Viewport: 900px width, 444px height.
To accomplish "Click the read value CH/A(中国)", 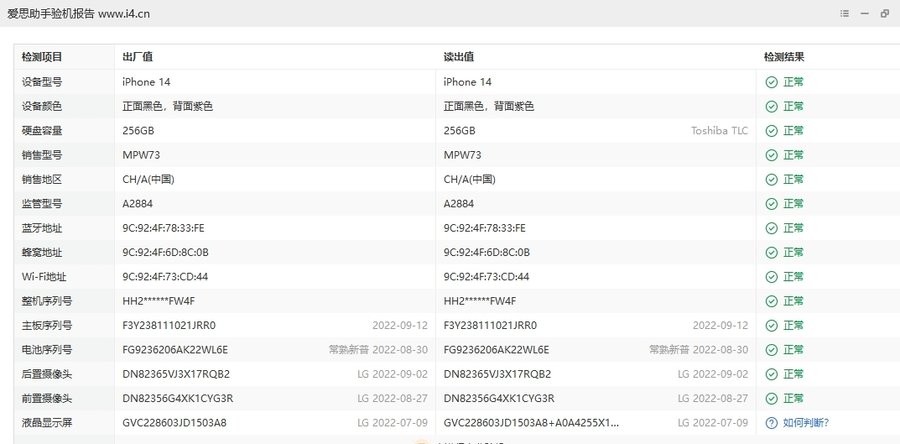I will (470, 180).
